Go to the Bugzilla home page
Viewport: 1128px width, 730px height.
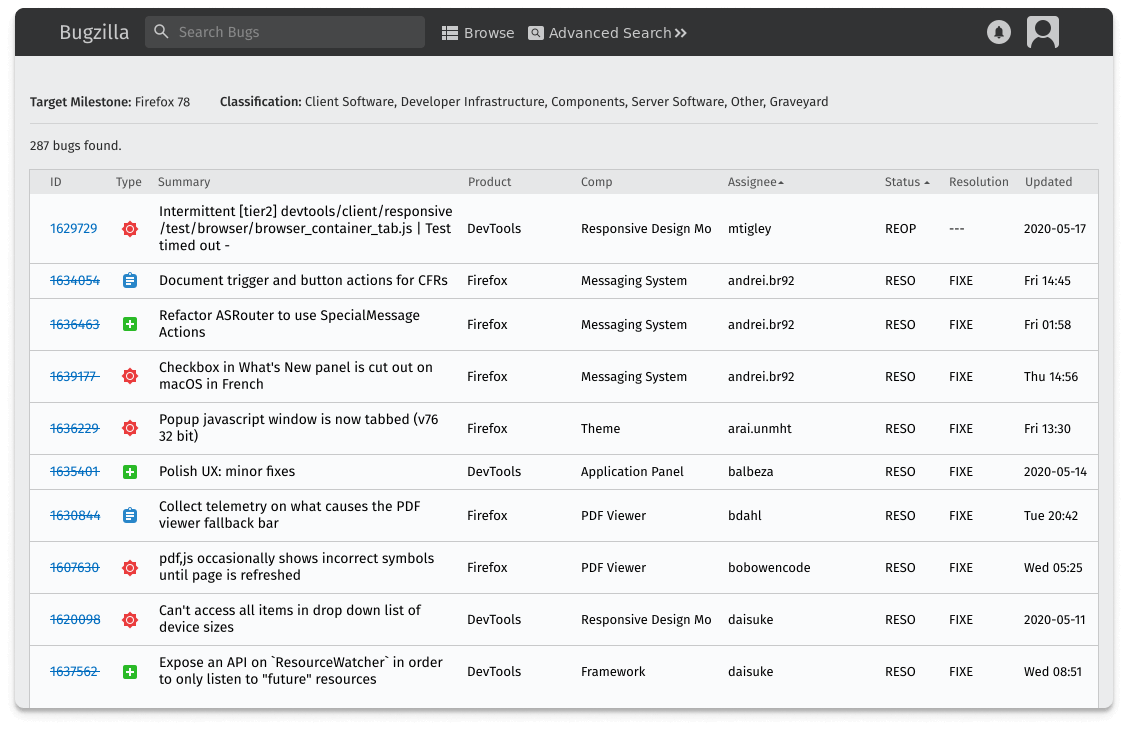(94, 32)
